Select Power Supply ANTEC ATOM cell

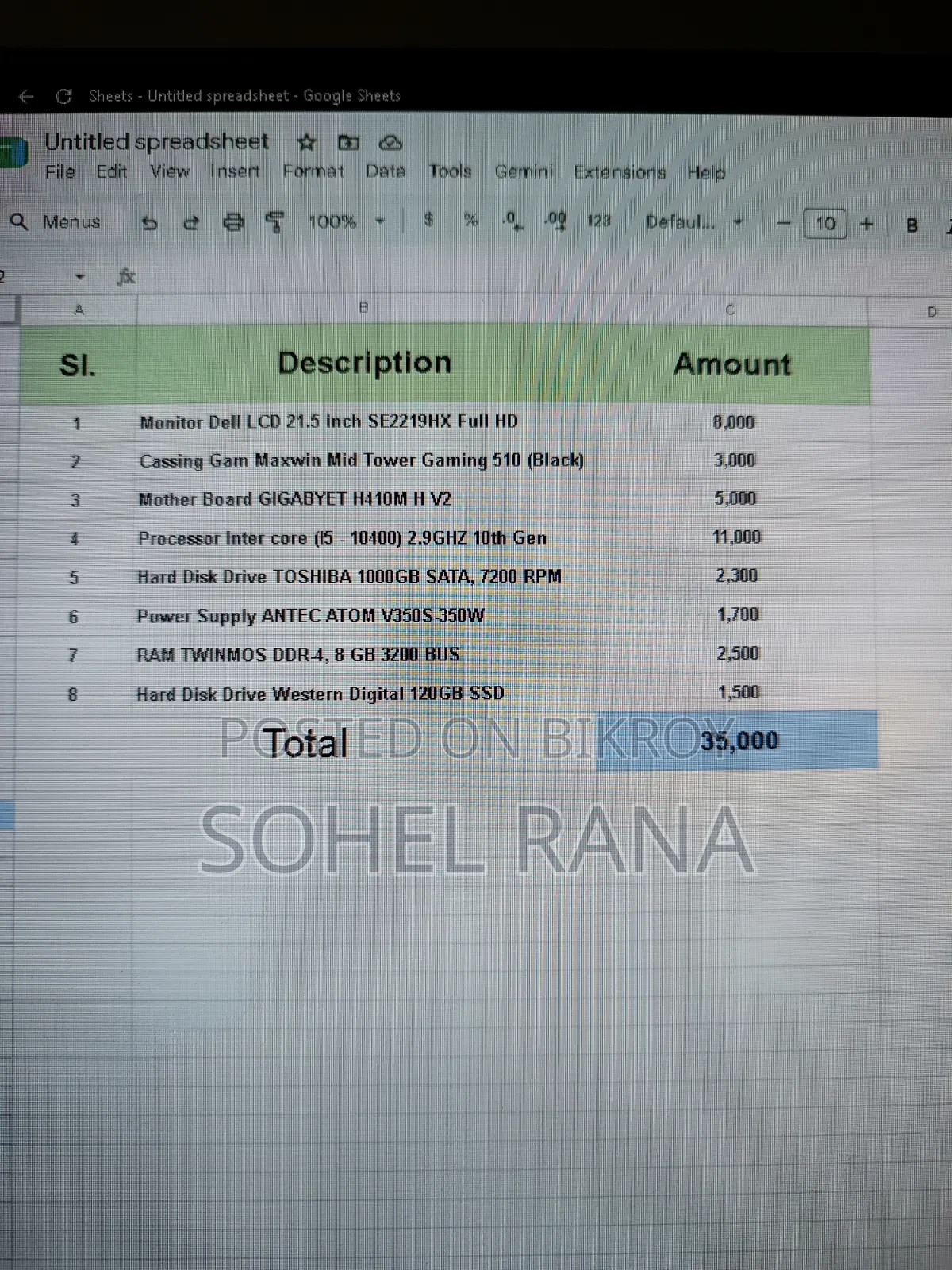coord(363,616)
